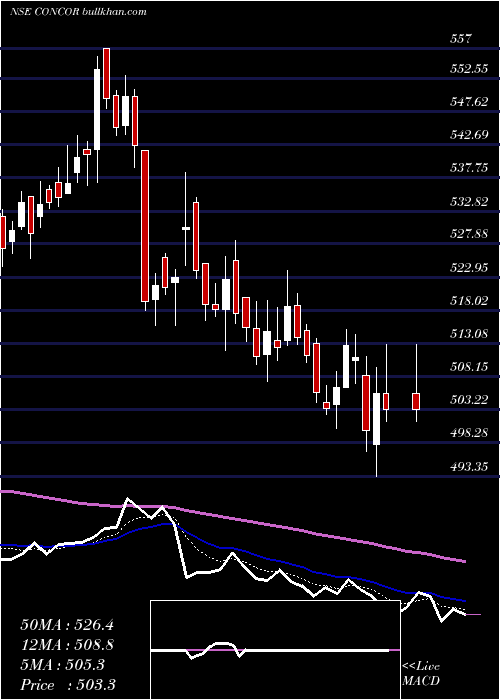Click the 508.15 price axis label

tap(469, 367)
